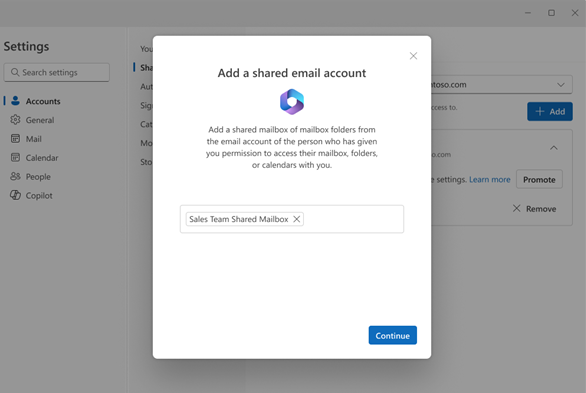Click the Promote button
This screenshot has height=393, width=586.
[539, 179]
